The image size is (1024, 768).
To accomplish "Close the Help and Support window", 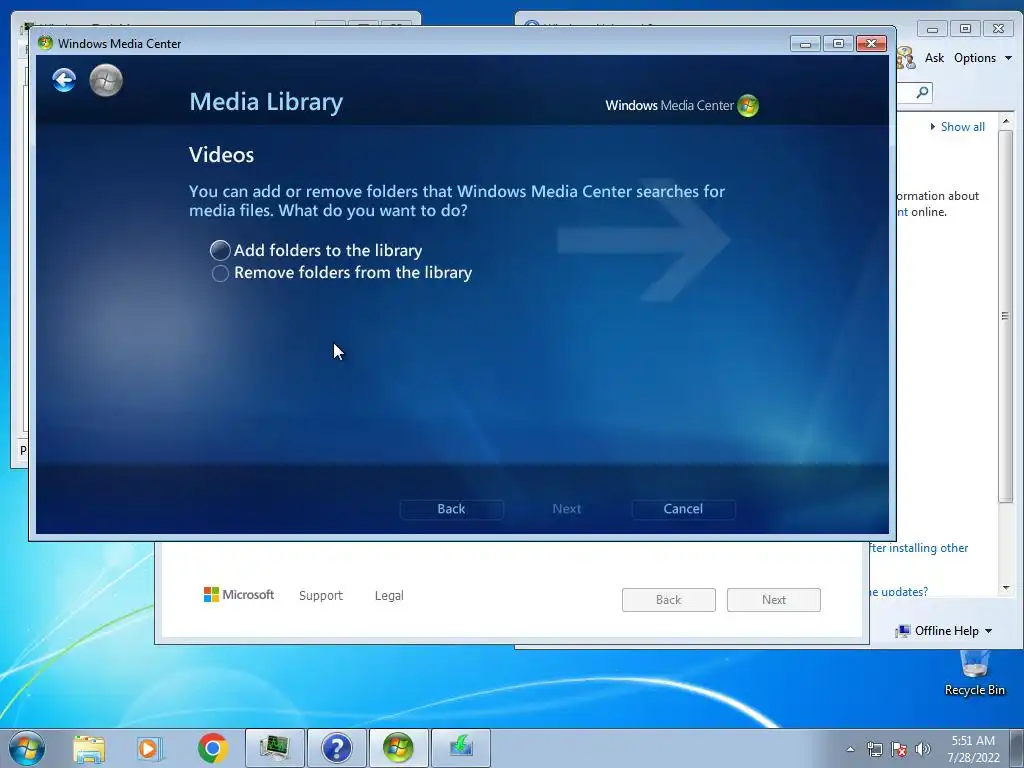I will 999,29.
